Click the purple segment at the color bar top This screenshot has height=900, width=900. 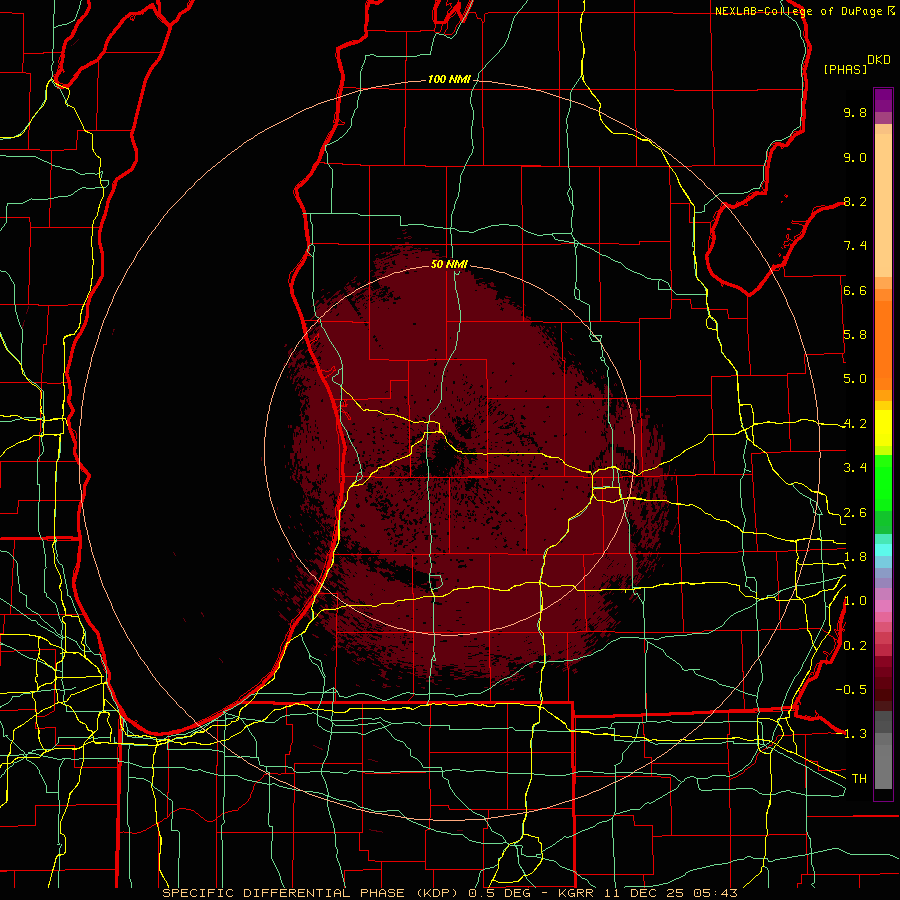883,100
